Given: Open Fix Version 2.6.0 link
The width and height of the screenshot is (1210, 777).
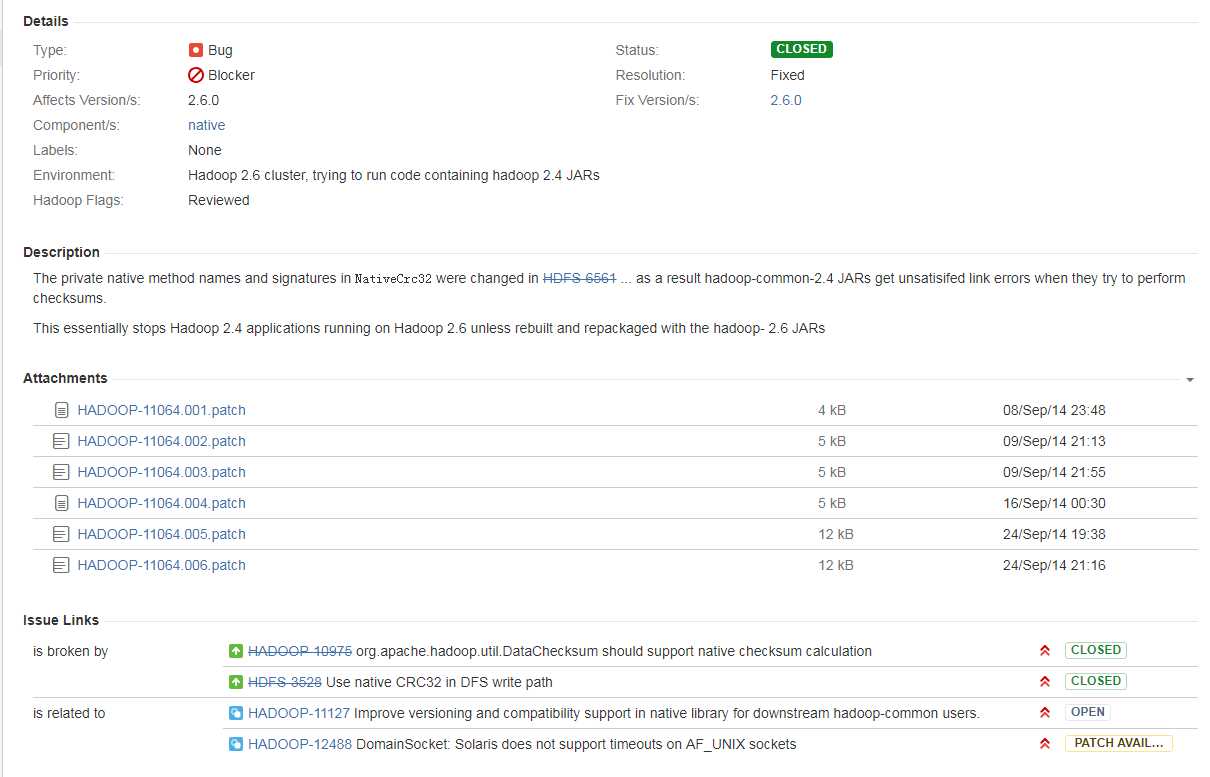Looking at the screenshot, I should click(x=785, y=100).
